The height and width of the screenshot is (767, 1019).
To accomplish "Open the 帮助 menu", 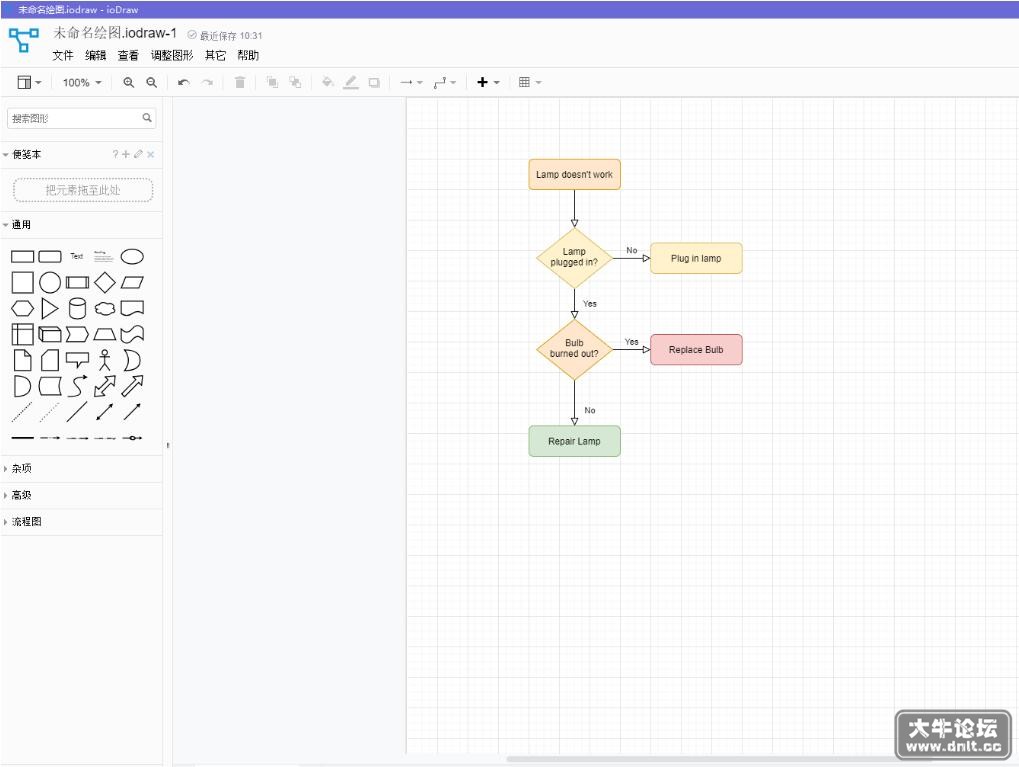I will coord(248,56).
